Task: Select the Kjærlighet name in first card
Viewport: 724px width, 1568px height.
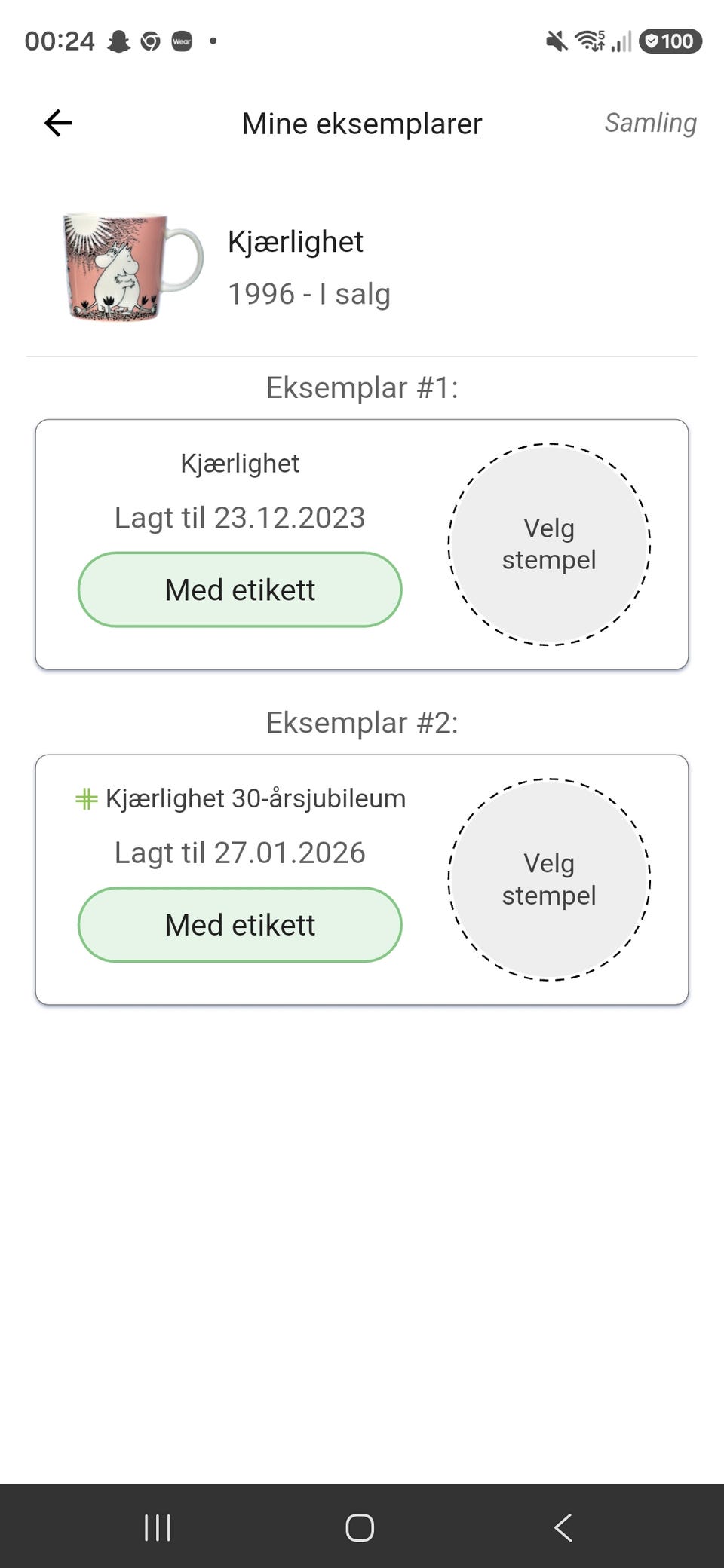Action: coord(240,463)
